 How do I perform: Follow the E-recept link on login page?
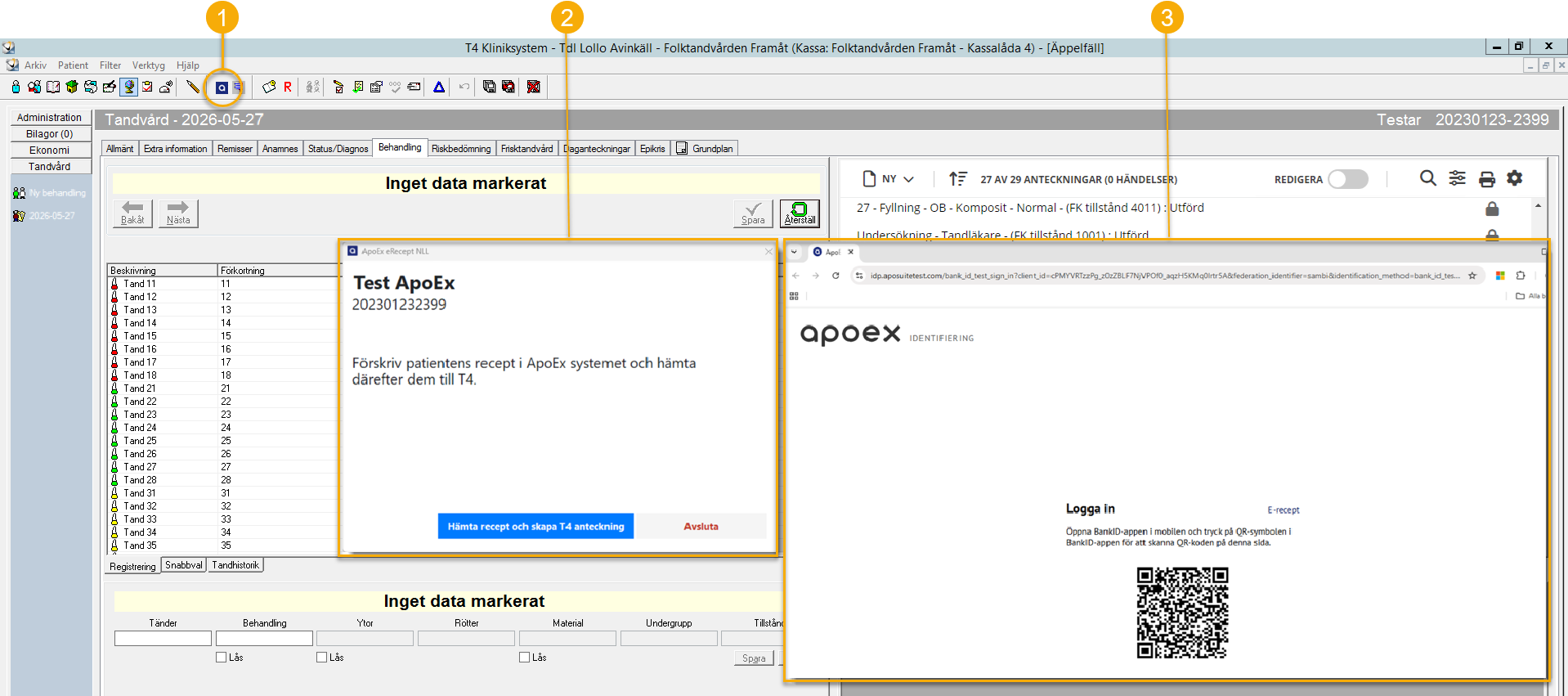[1284, 510]
